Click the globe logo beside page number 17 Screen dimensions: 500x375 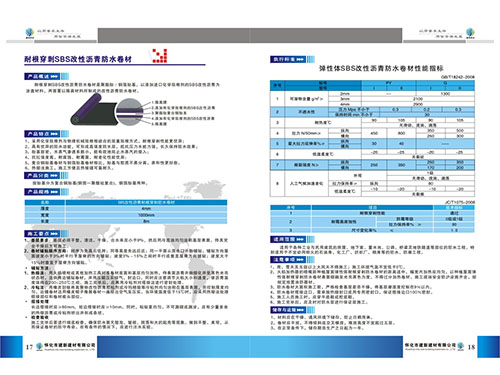(x=40, y=346)
